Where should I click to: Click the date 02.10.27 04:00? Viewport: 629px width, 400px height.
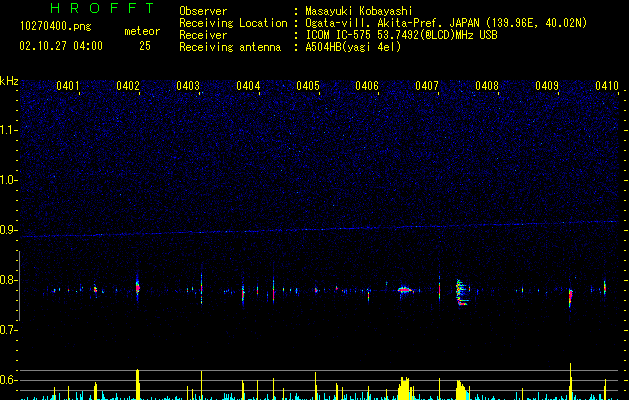pyautogui.click(x=61, y=46)
